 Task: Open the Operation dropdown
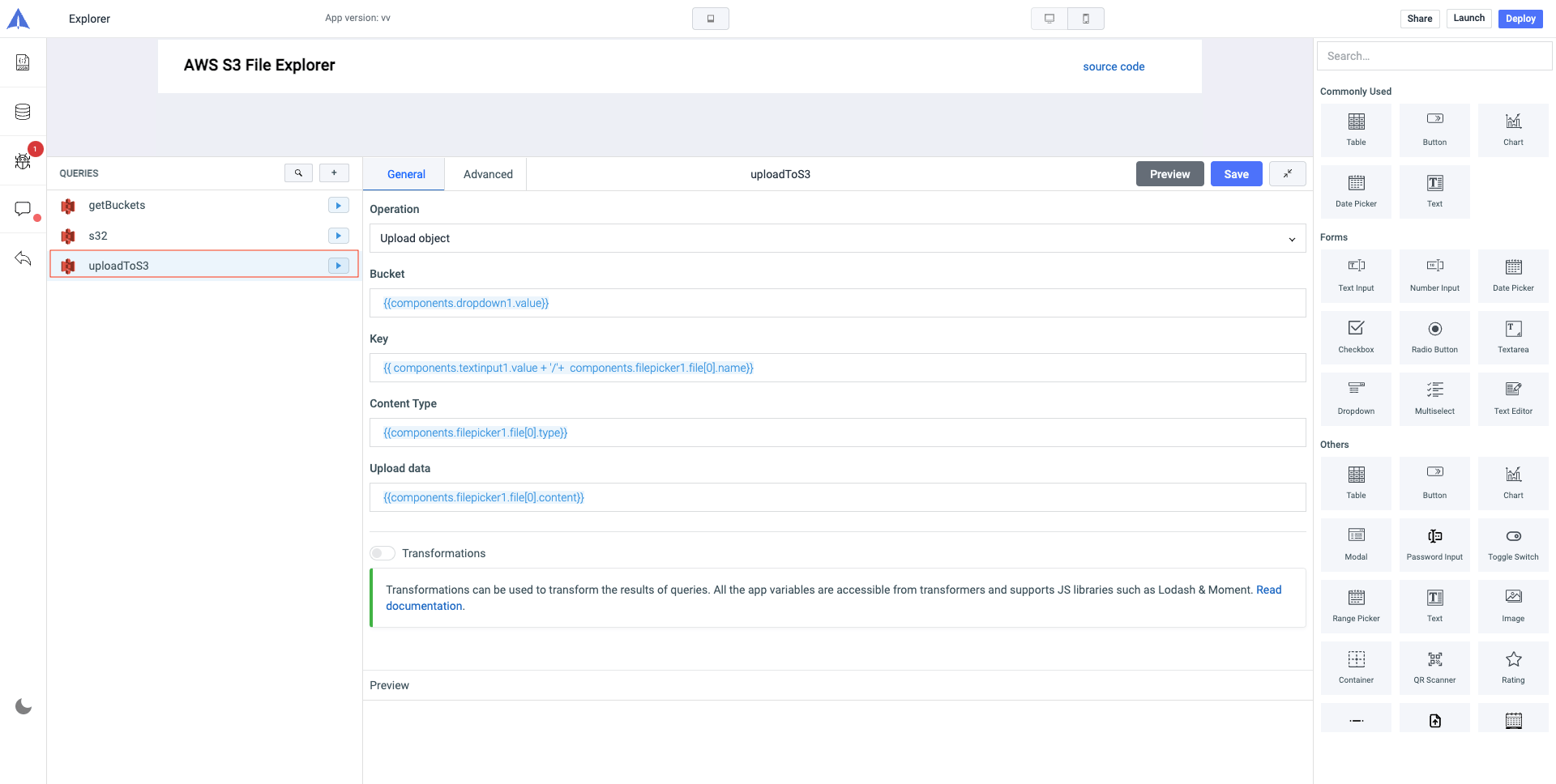point(837,238)
